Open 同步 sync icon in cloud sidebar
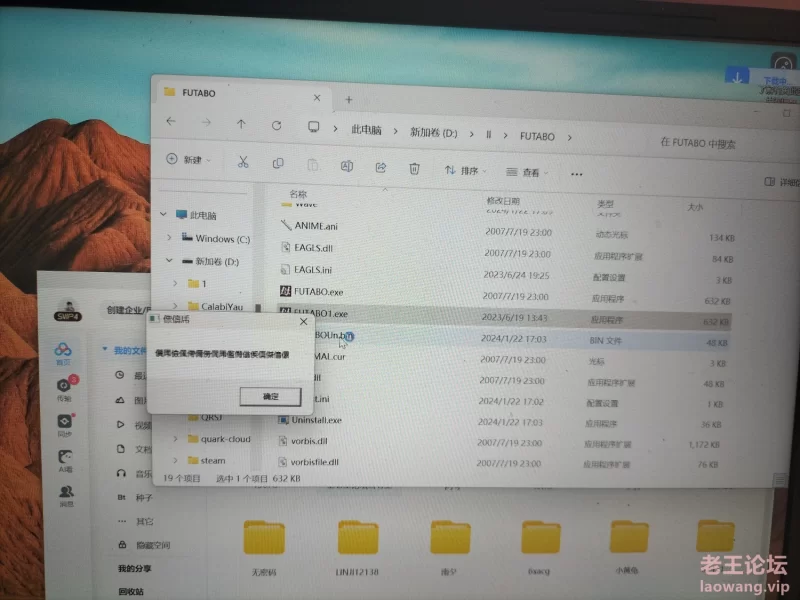Viewport: 800px width, 600px height. [x=65, y=425]
